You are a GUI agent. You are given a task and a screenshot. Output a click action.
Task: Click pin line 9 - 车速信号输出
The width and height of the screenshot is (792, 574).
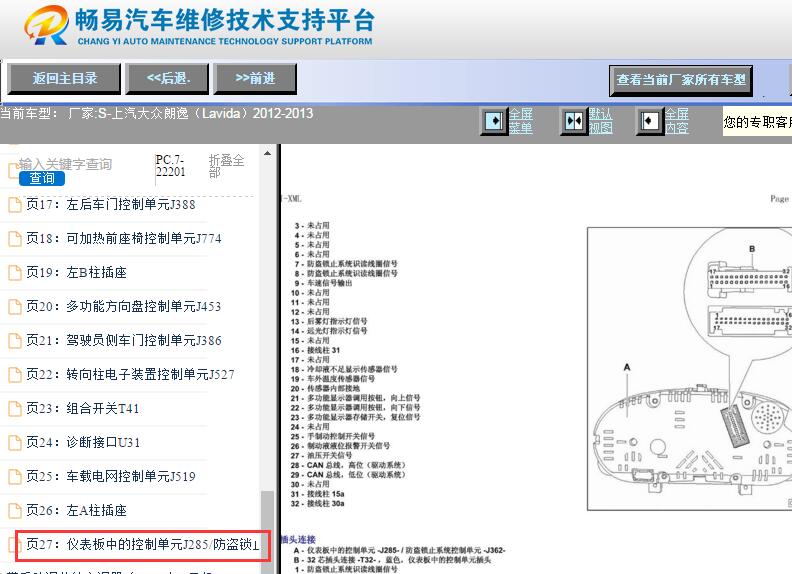tap(323, 283)
